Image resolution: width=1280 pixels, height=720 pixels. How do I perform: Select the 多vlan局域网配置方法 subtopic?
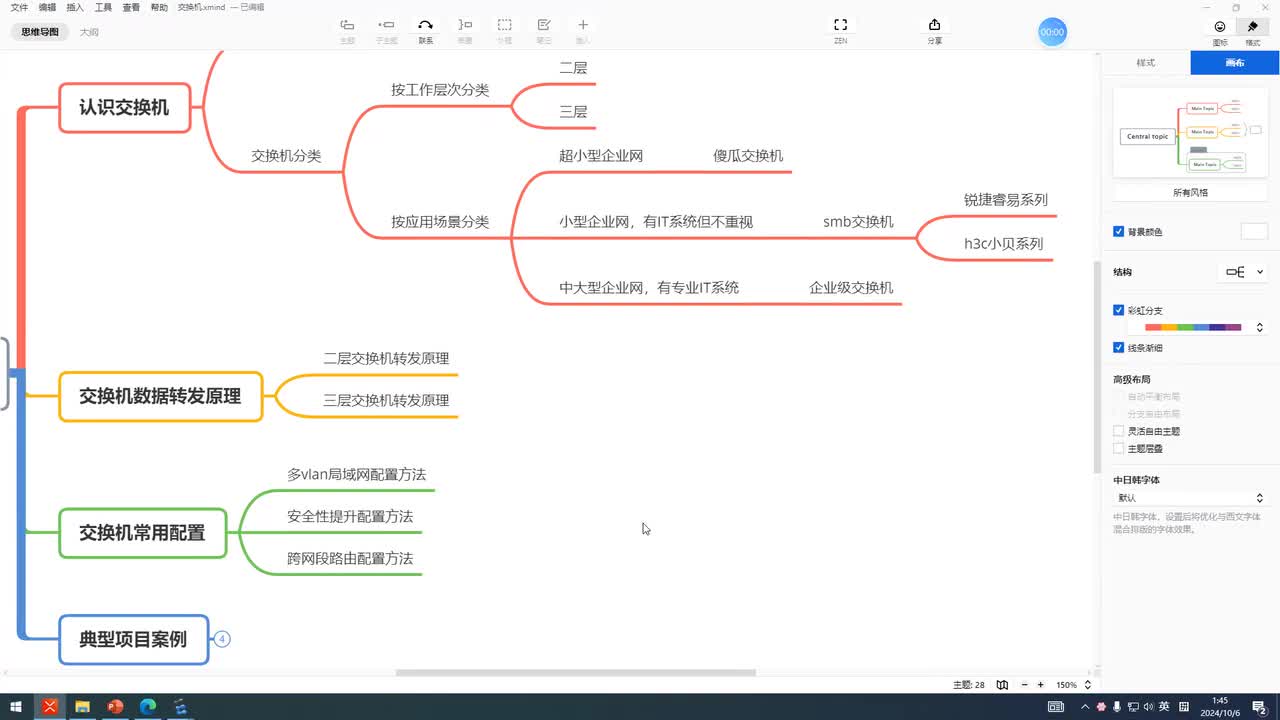point(357,475)
